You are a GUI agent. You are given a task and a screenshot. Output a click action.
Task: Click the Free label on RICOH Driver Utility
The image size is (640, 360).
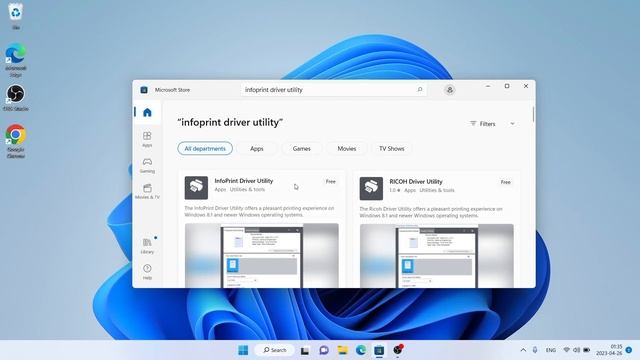505,182
